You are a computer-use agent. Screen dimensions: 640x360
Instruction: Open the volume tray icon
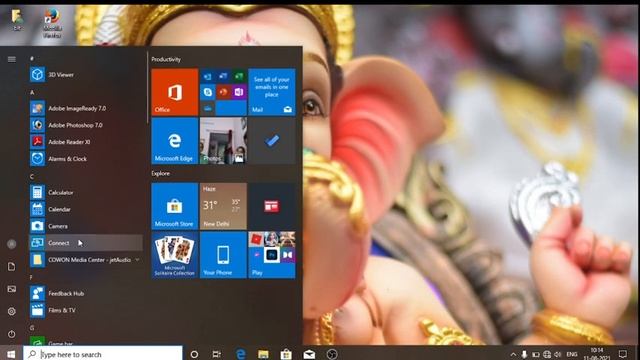point(558,354)
